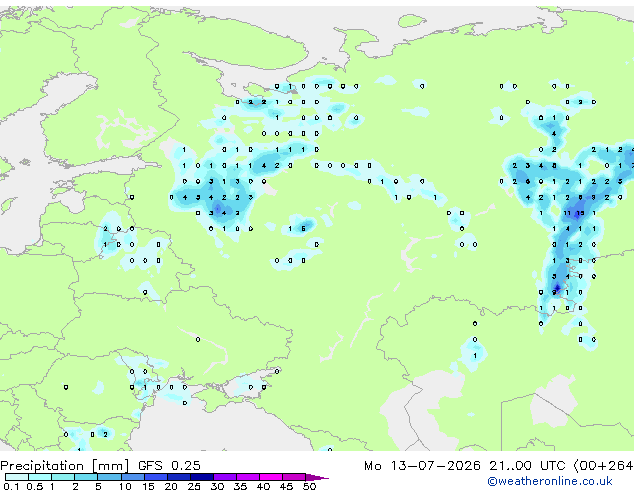This screenshot has height=490, width=634.
Task: Click the 20–25 mm legend color box
Action: pos(179,477)
